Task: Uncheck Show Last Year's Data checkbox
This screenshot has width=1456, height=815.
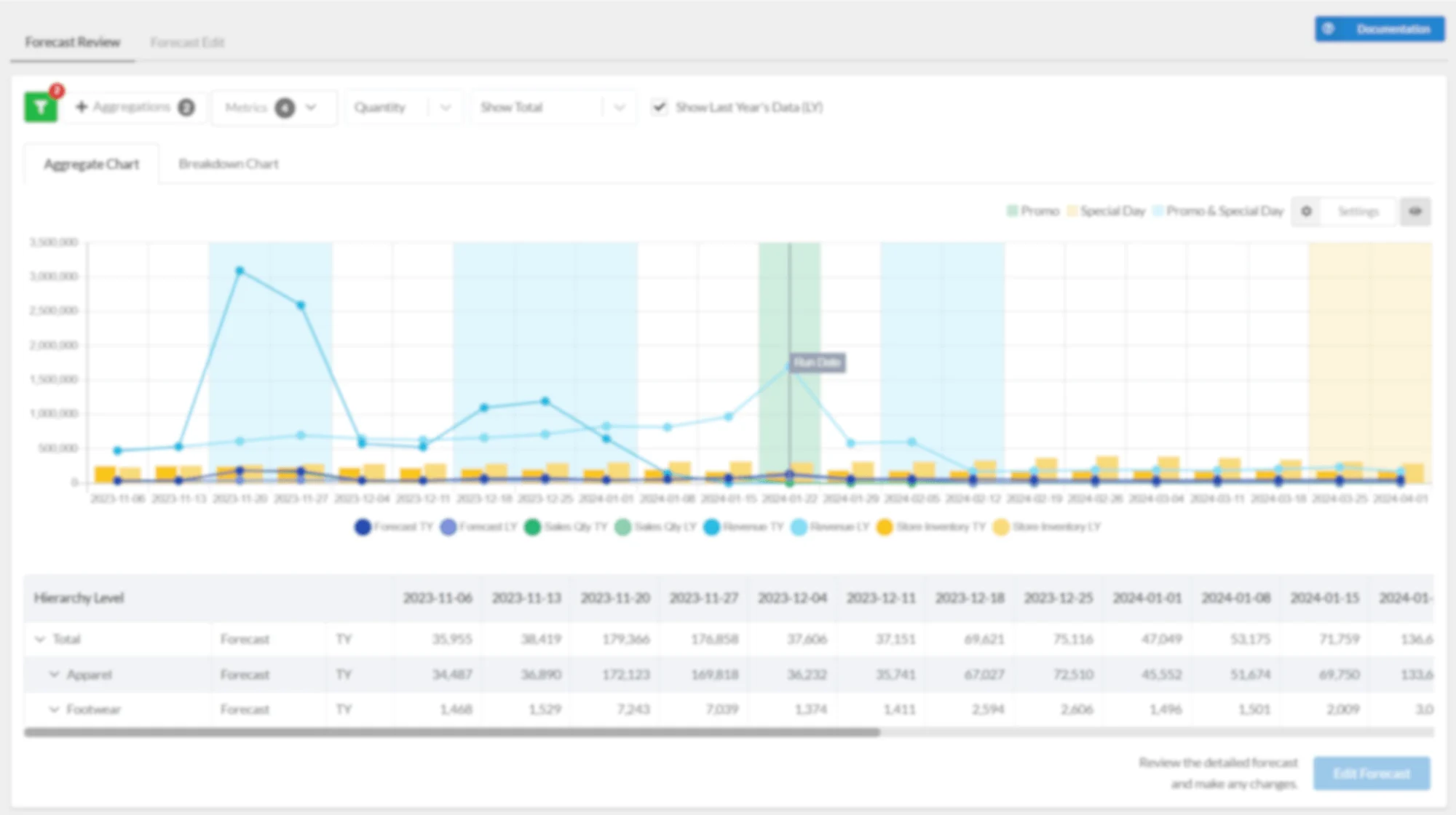Action: tap(659, 107)
